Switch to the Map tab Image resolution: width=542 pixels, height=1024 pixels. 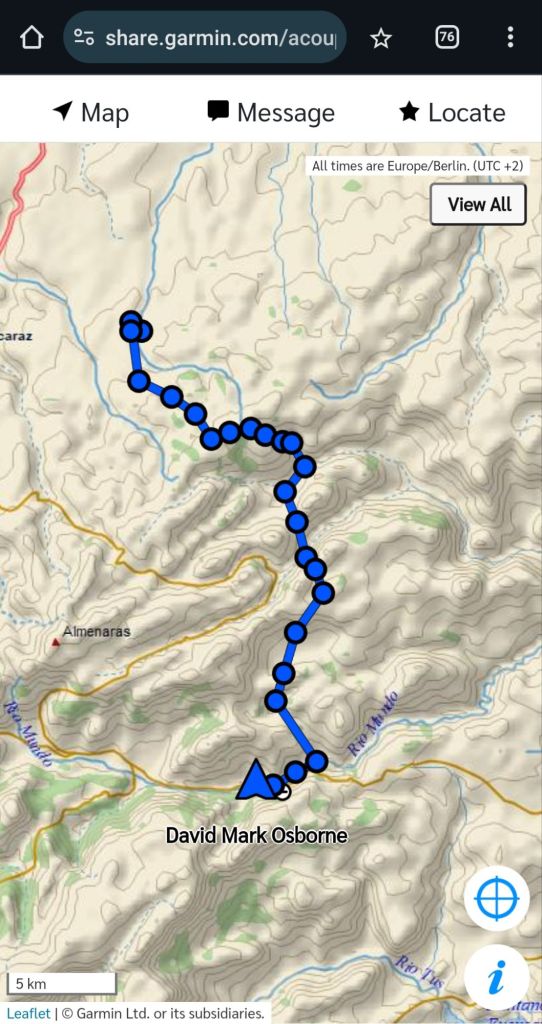[x=90, y=112]
